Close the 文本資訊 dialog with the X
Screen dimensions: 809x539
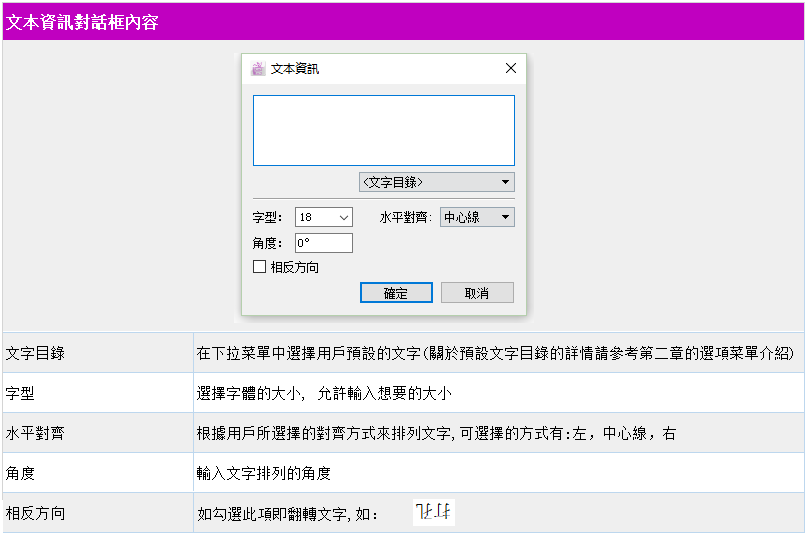pyautogui.click(x=511, y=69)
